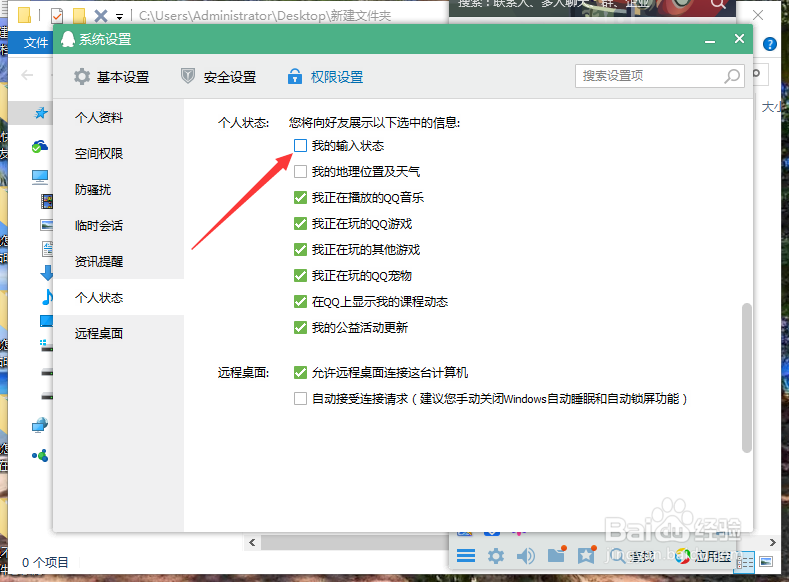Open the Music note icon in Explorer

47,297
